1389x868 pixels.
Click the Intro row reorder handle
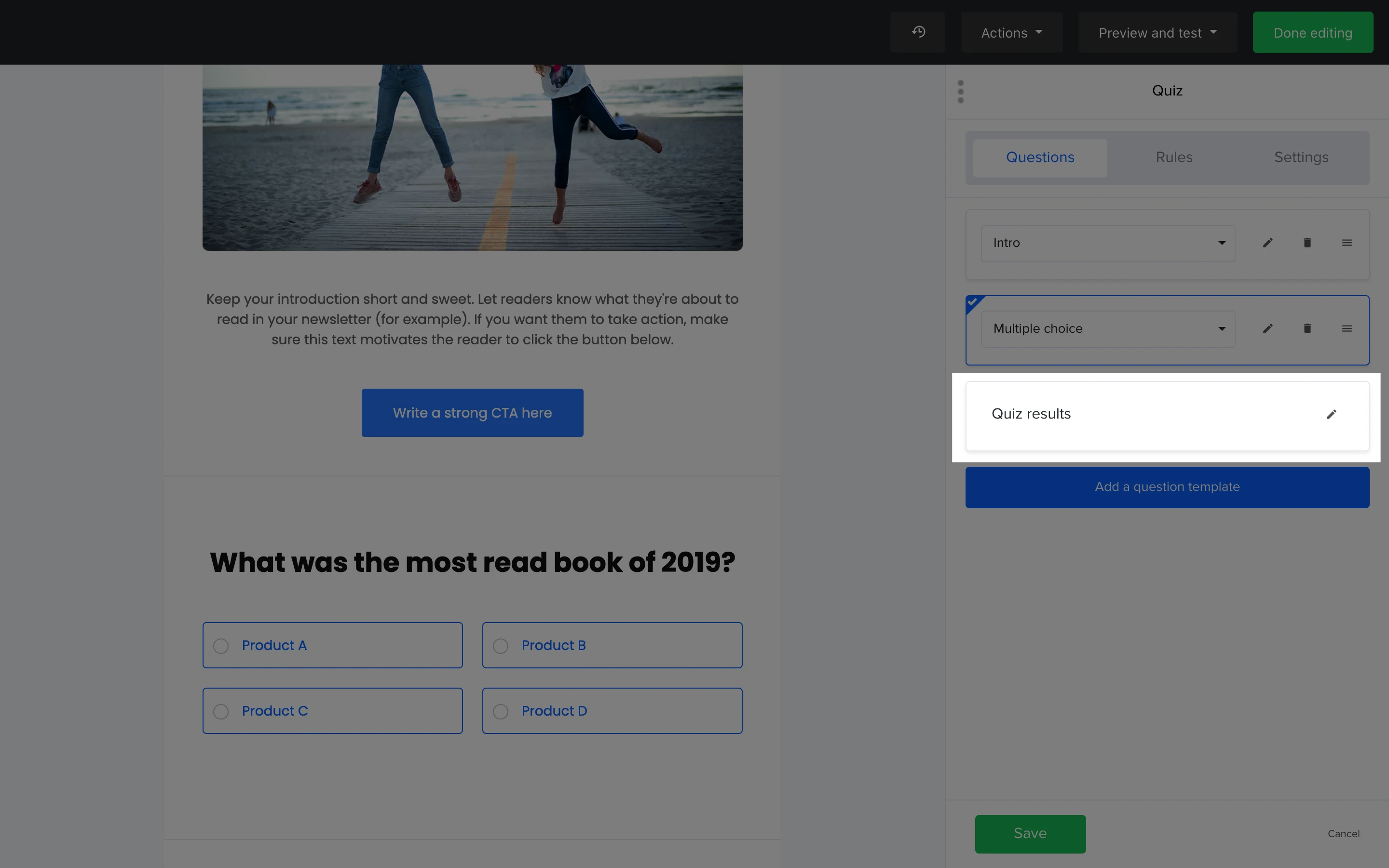click(x=1347, y=243)
